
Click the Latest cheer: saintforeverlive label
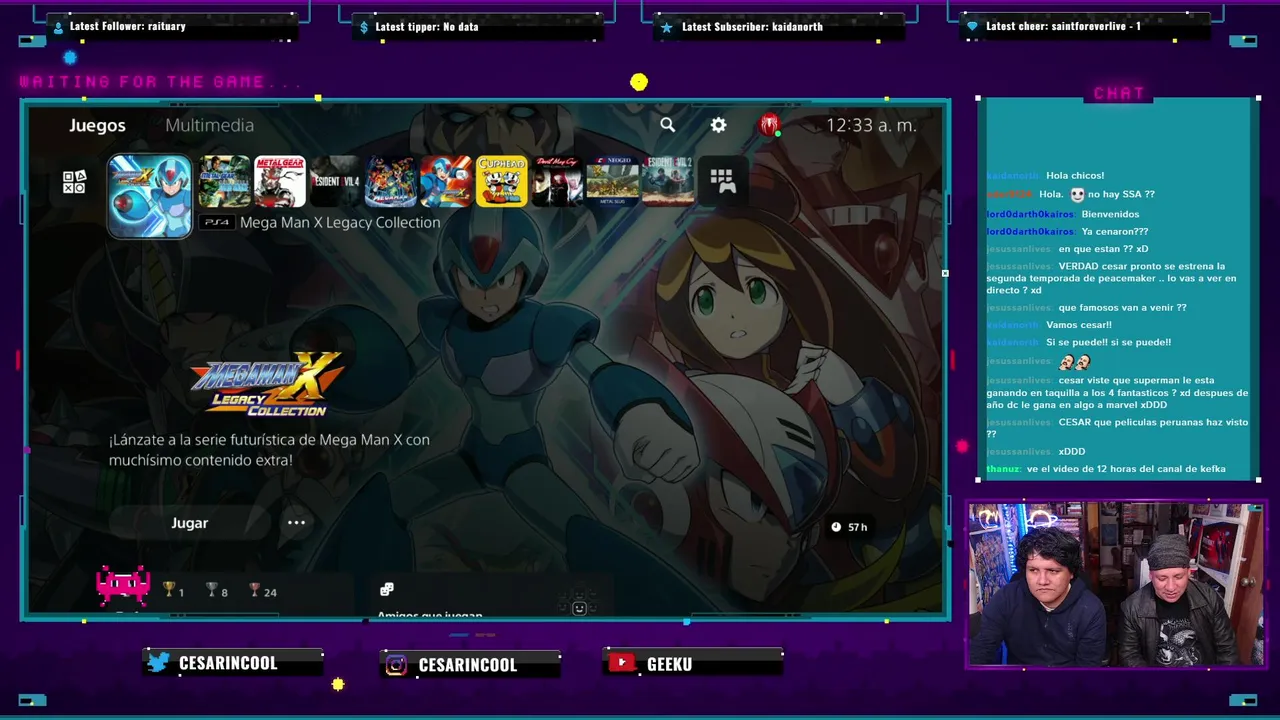(1063, 26)
